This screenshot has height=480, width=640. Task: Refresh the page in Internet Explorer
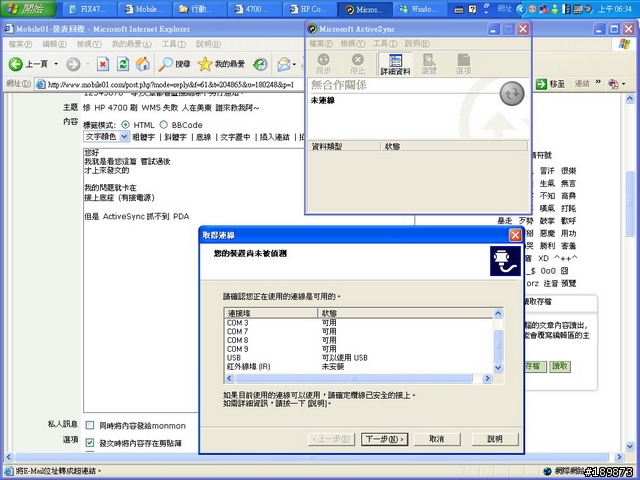pyautogui.click(x=123, y=64)
